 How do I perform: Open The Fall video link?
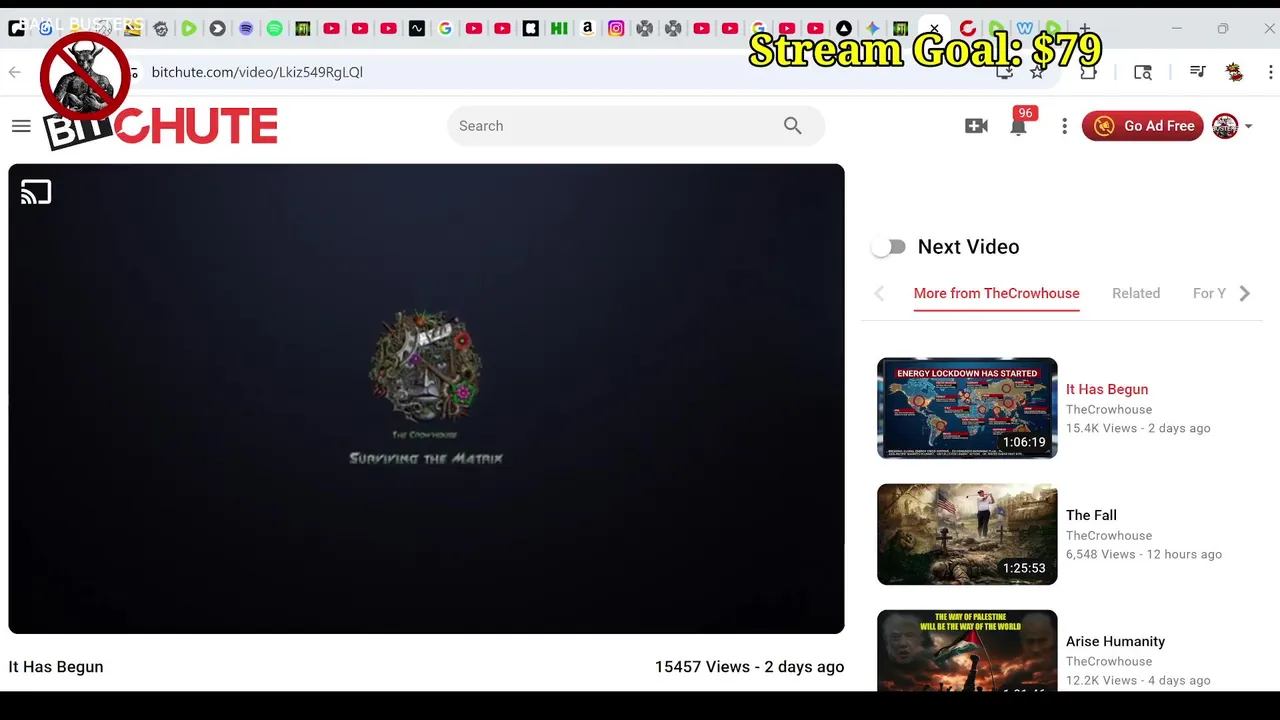click(1091, 515)
